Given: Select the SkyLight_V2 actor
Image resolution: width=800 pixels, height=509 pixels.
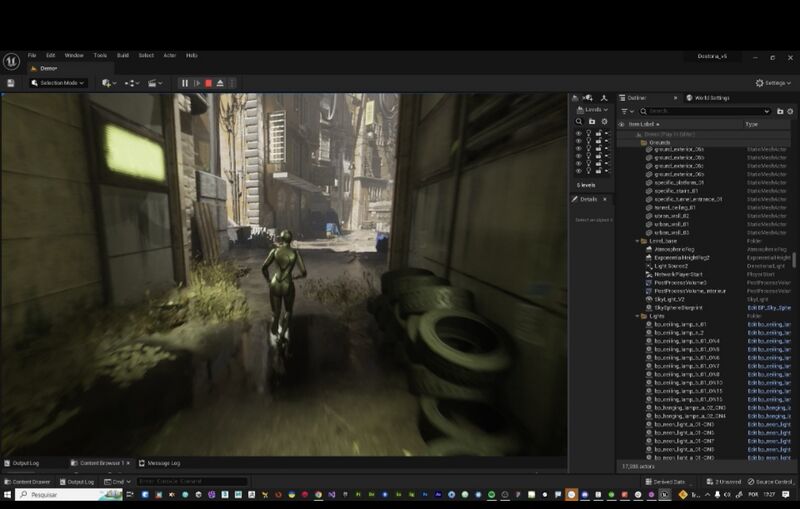Looking at the screenshot, I should pyautogui.click(x=669, y=299).
